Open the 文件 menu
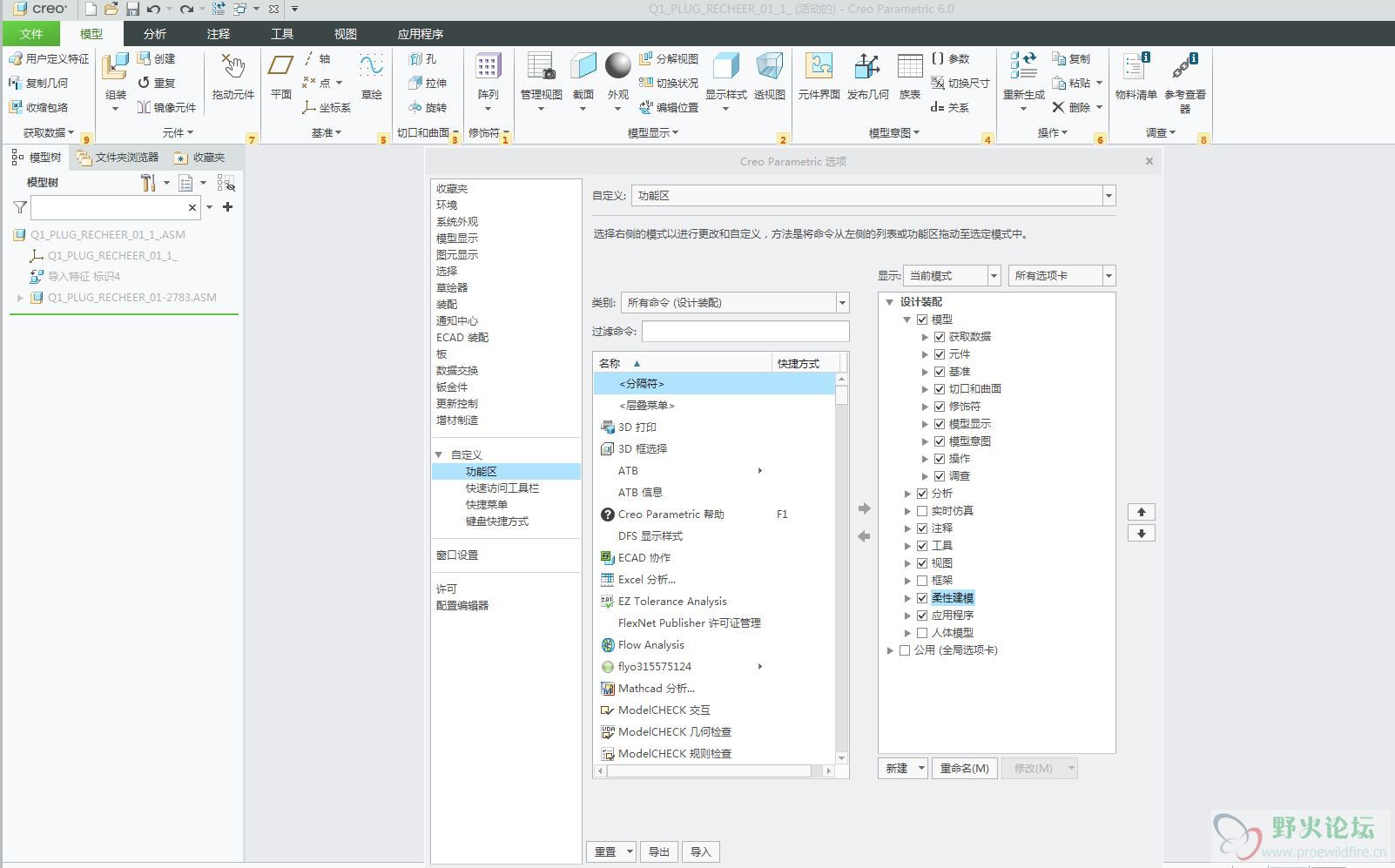Screen dimensions: 1395x868 coord(31,34)
